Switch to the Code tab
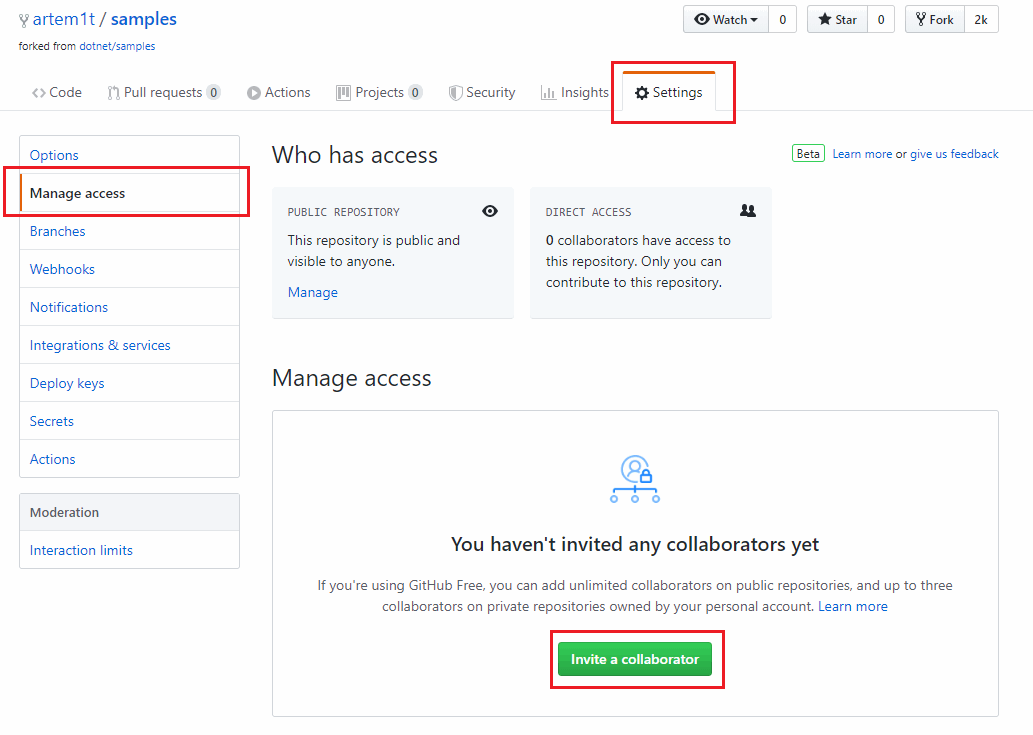The height and width of the screenshot is (735, 1033). coord(57,92)
